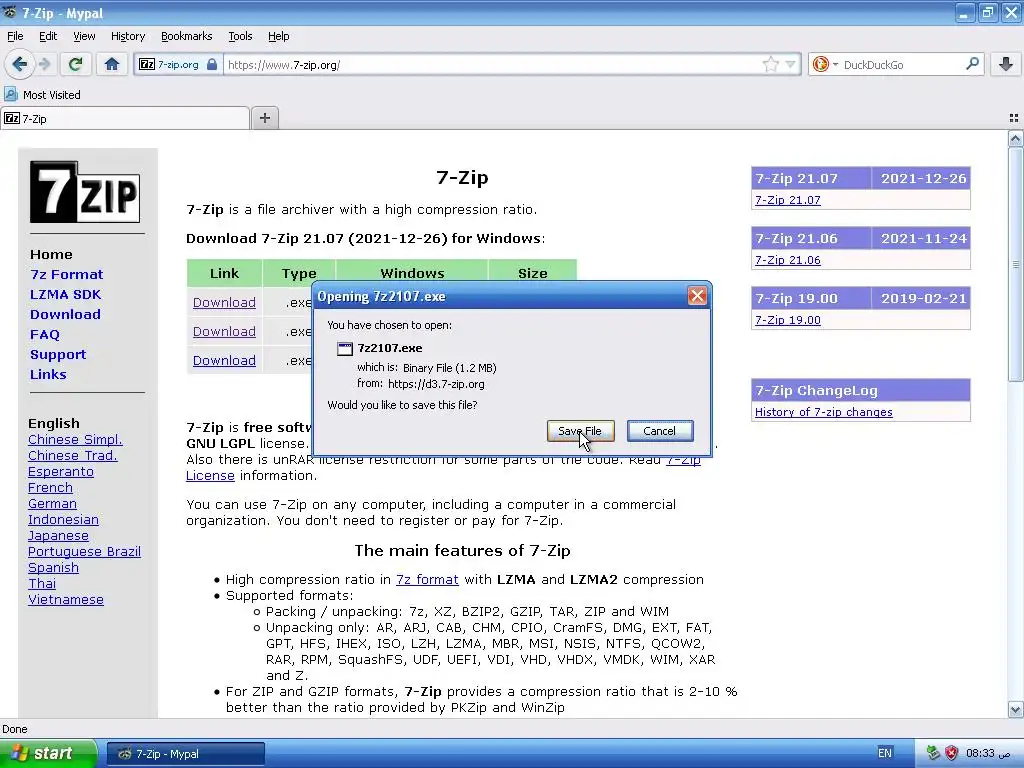Reload the page with the refresh icon
1024x768 pixels.
click(75, 64)
